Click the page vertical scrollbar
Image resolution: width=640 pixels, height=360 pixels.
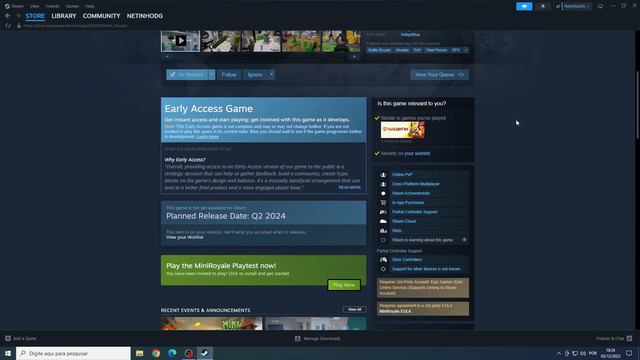point(637,105)
